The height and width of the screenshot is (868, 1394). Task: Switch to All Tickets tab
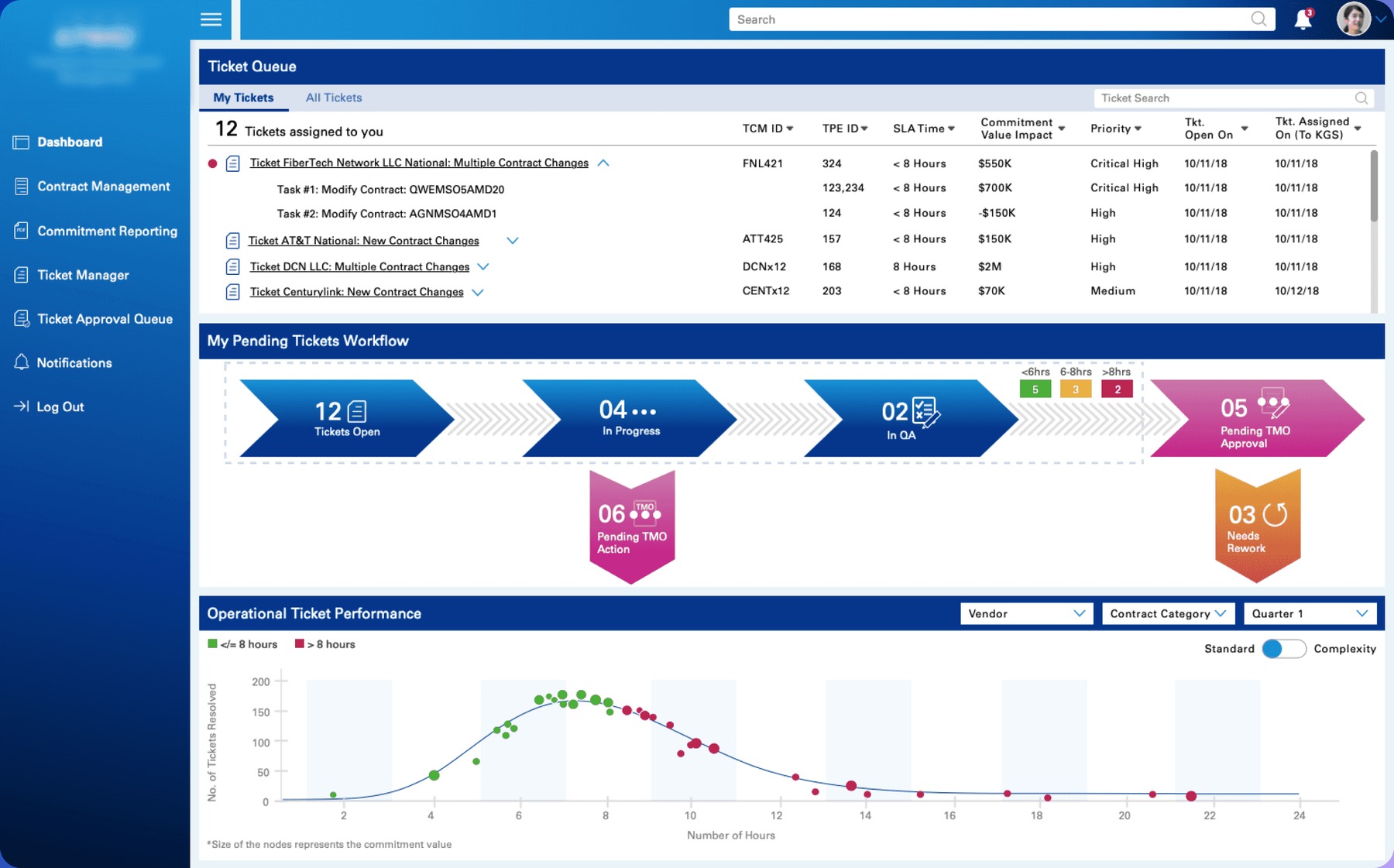(x=334, y=98)
